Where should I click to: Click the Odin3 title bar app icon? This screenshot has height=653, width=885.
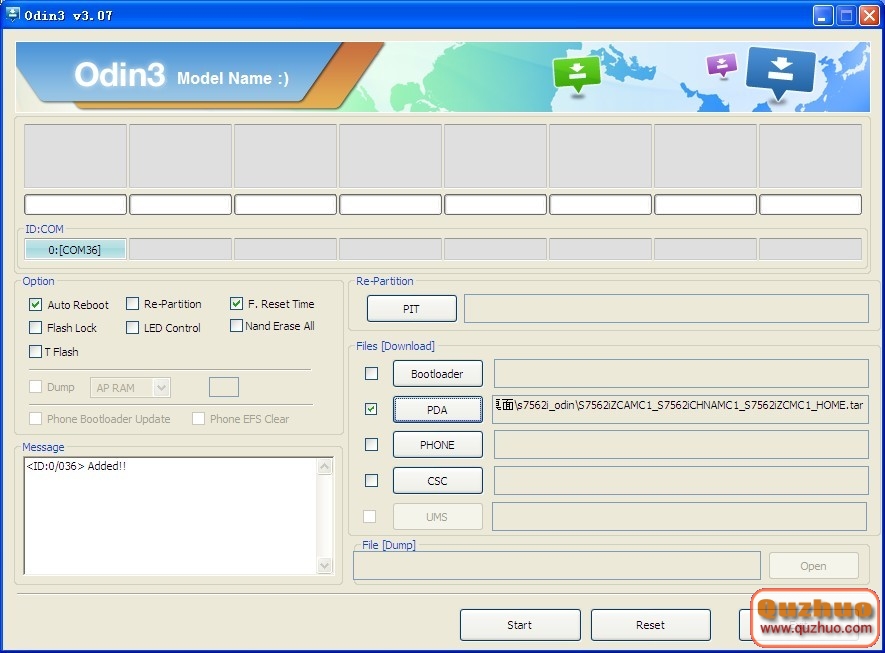click(12, 15)
